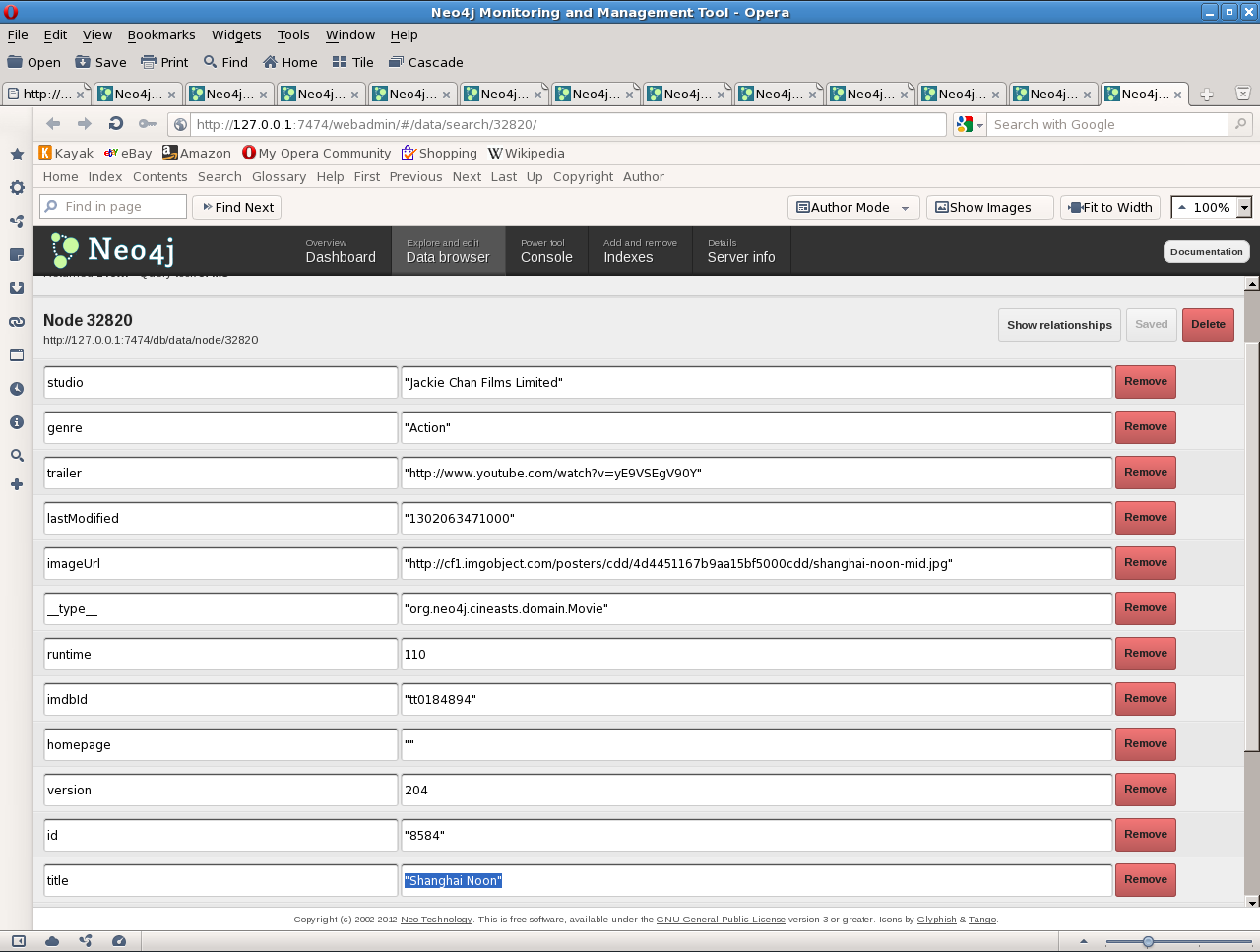
Task: Open the Bookmarks star panel in sidebar
Action: 17,155
